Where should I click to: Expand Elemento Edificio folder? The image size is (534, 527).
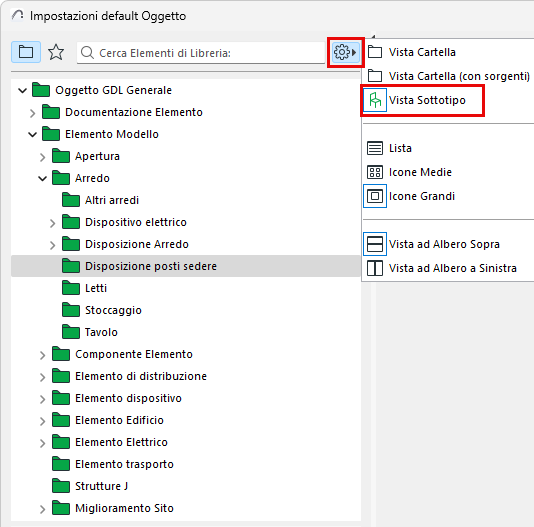[42, 421]
